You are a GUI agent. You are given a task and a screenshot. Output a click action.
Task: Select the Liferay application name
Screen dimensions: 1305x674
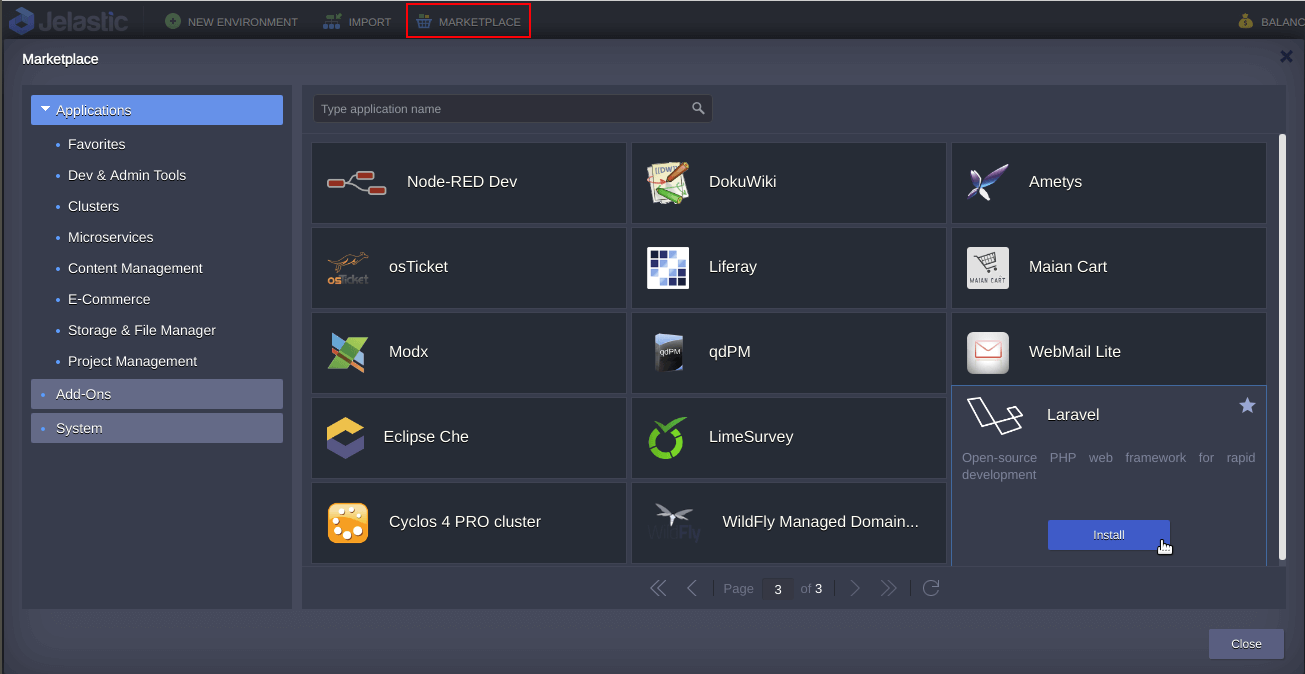point(733,267)
